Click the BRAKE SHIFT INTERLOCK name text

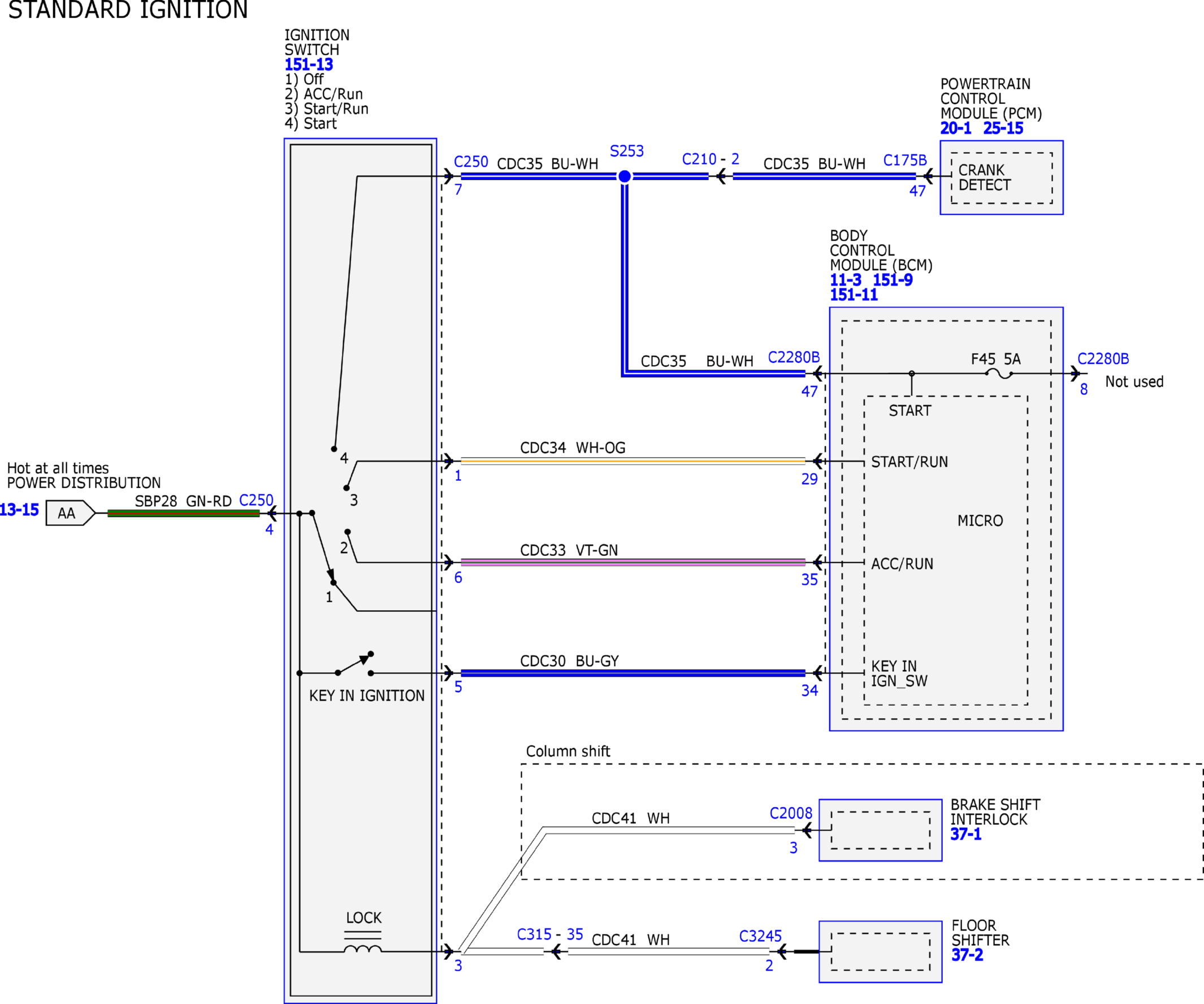click(995, 812)
